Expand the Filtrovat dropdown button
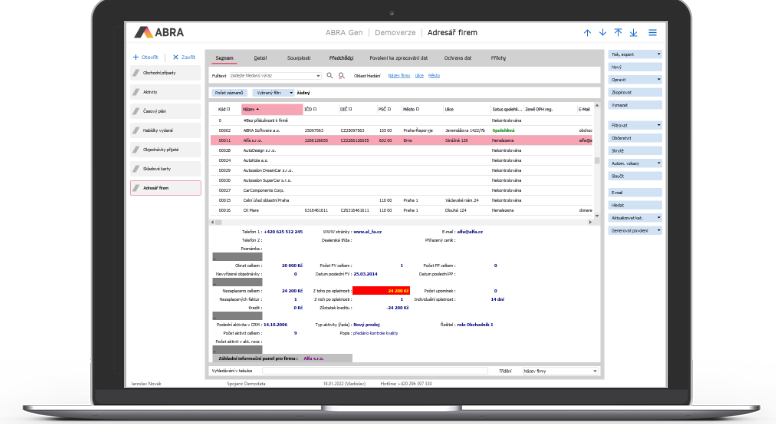 click(659, 125)
